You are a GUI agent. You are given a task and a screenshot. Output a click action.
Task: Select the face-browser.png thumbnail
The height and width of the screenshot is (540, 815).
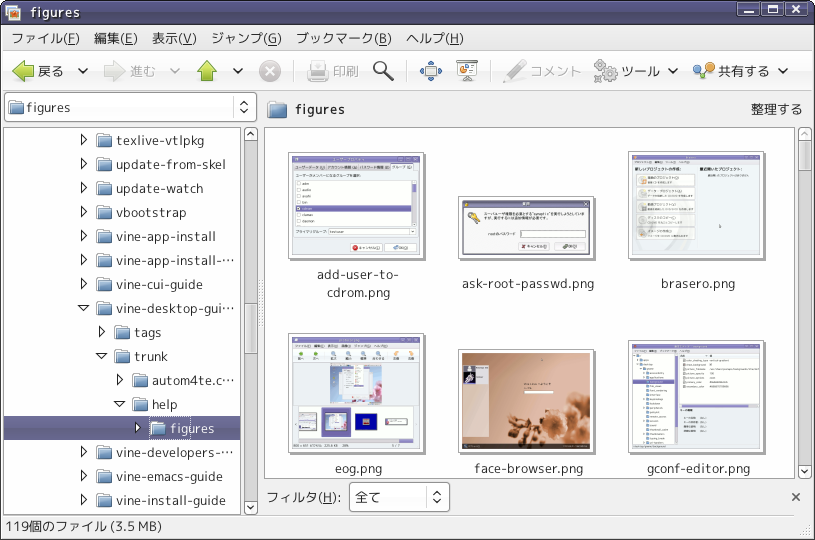click(527, 402)
